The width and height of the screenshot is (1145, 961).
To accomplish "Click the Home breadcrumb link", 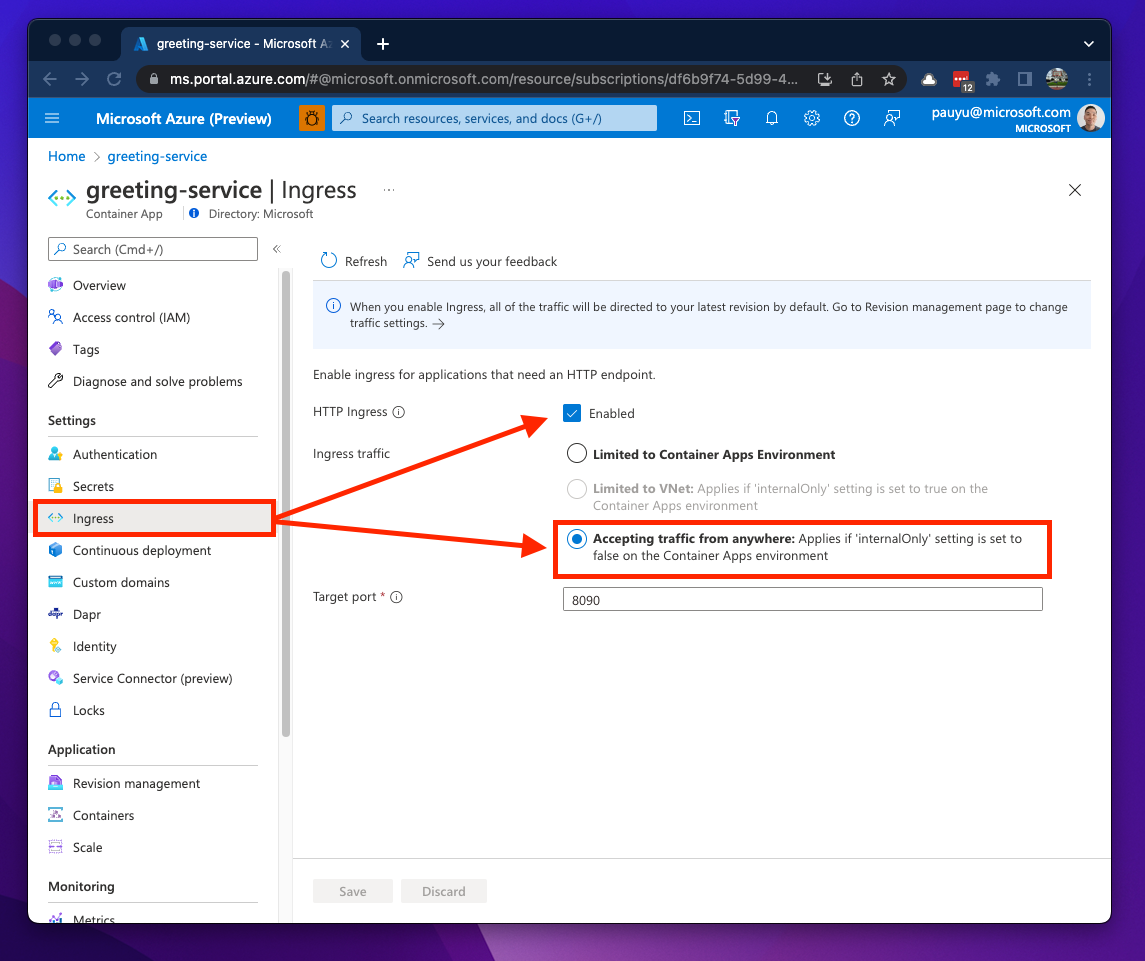I will (67, 156).
